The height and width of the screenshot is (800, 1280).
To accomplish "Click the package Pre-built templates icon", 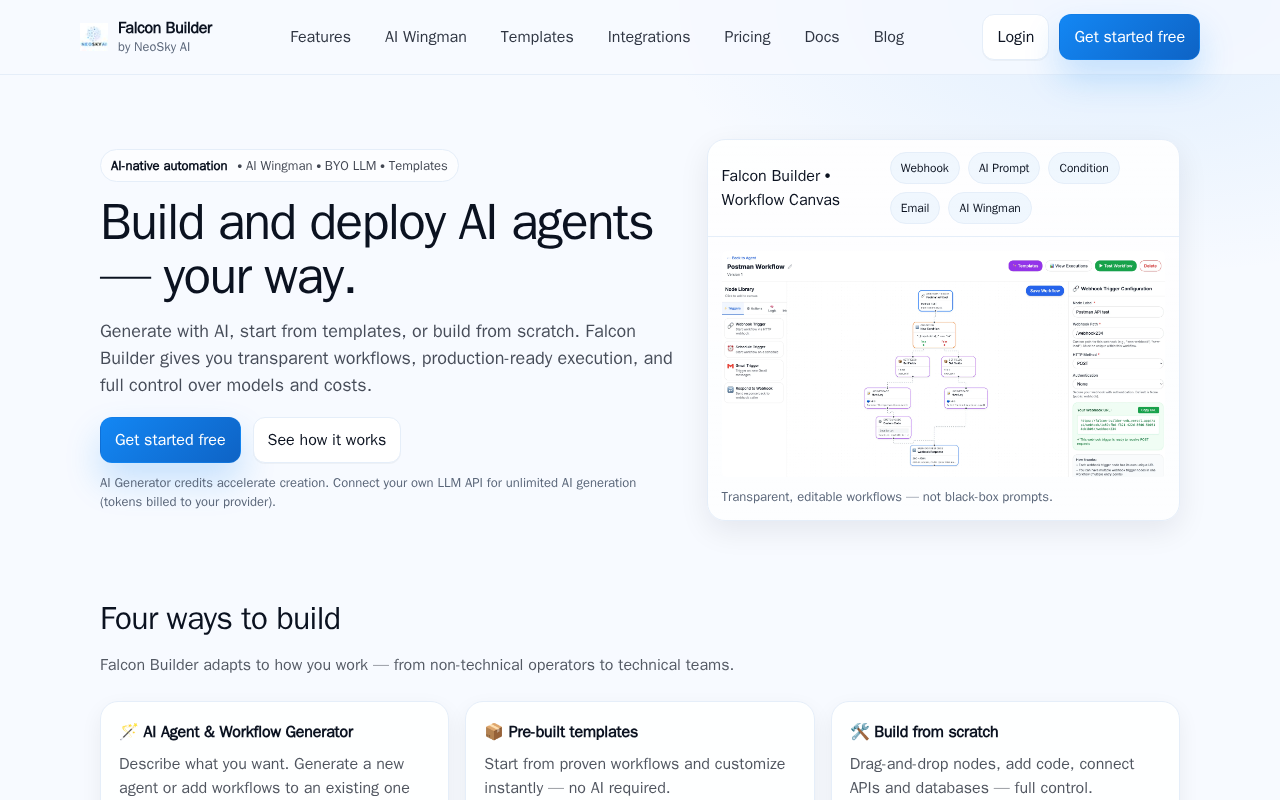I will coord(494,732).
